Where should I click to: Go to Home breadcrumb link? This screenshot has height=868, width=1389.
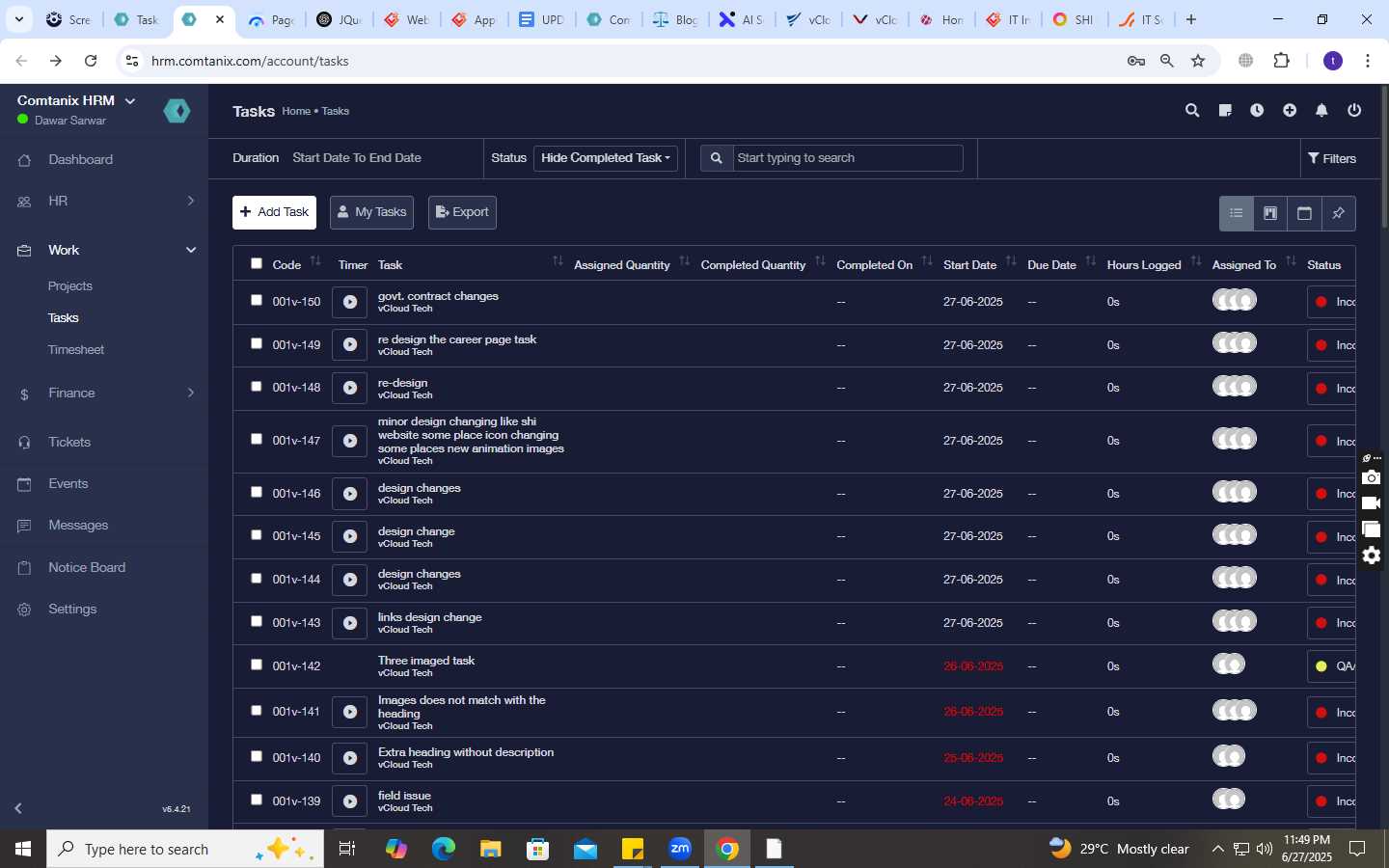click(296, 112)
